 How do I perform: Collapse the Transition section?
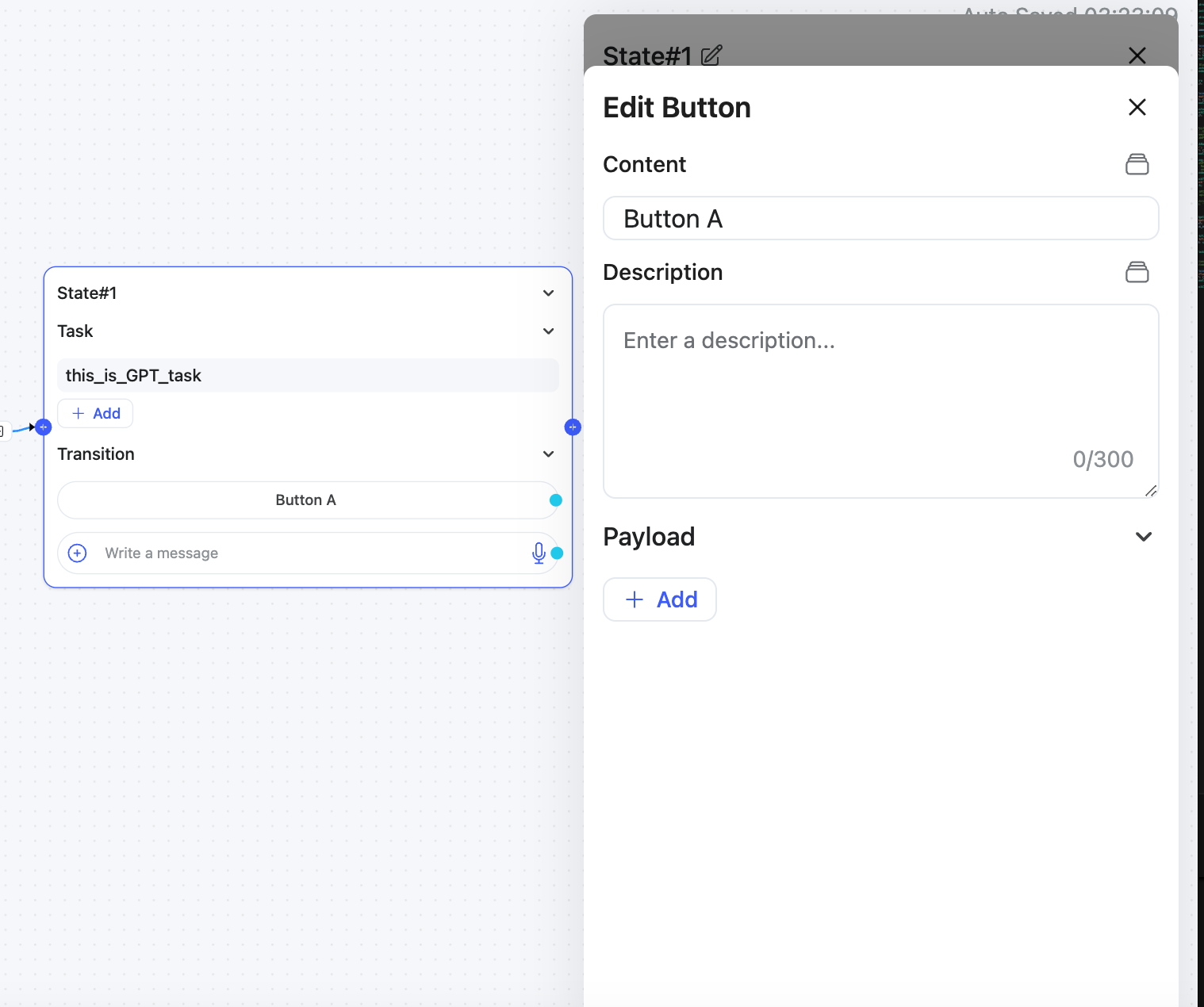pyautogui.click(x=548, y=454)
